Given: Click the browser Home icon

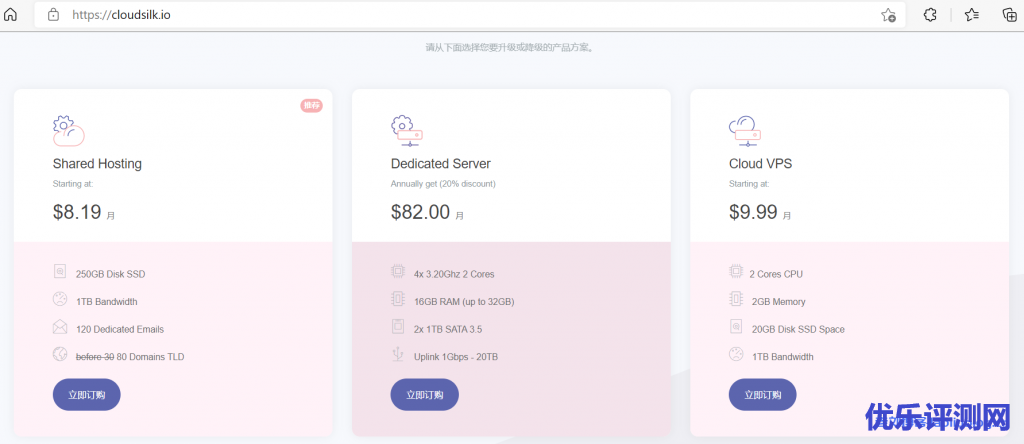Looking at the screenshot, I should coord(11,15).
